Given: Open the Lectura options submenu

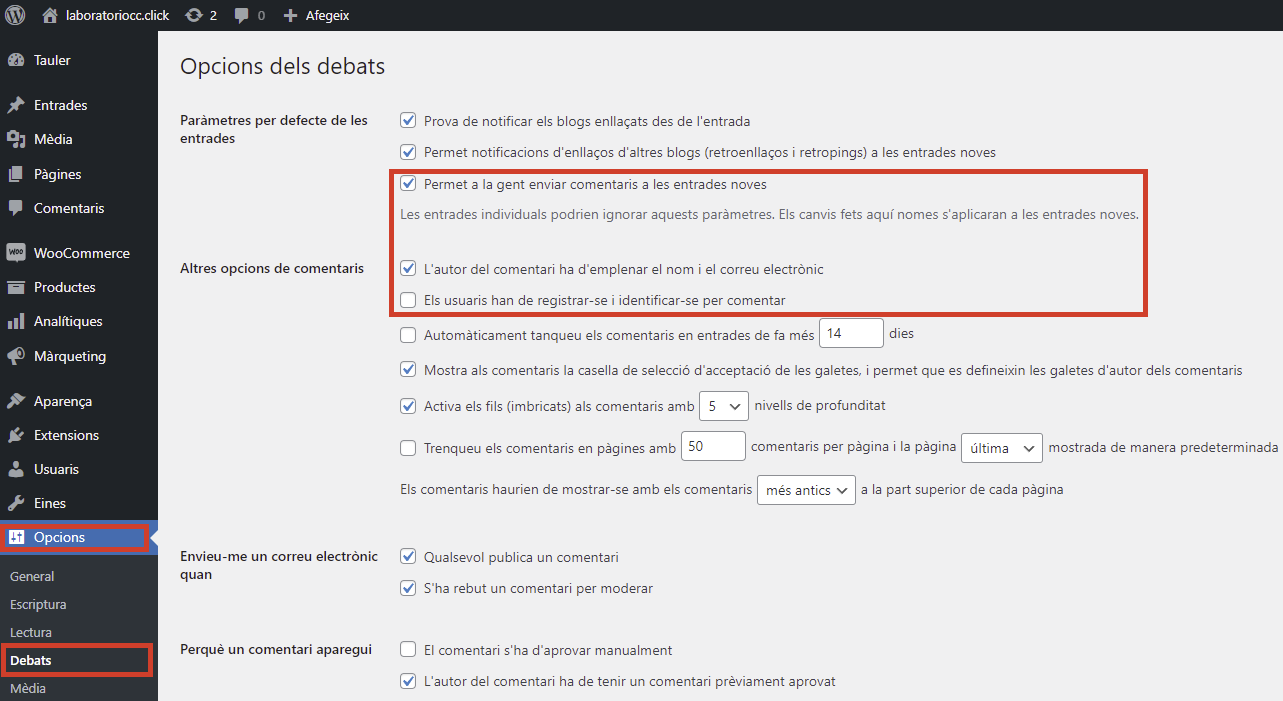Looking at the screenshot, I should (x=31, y=632).
